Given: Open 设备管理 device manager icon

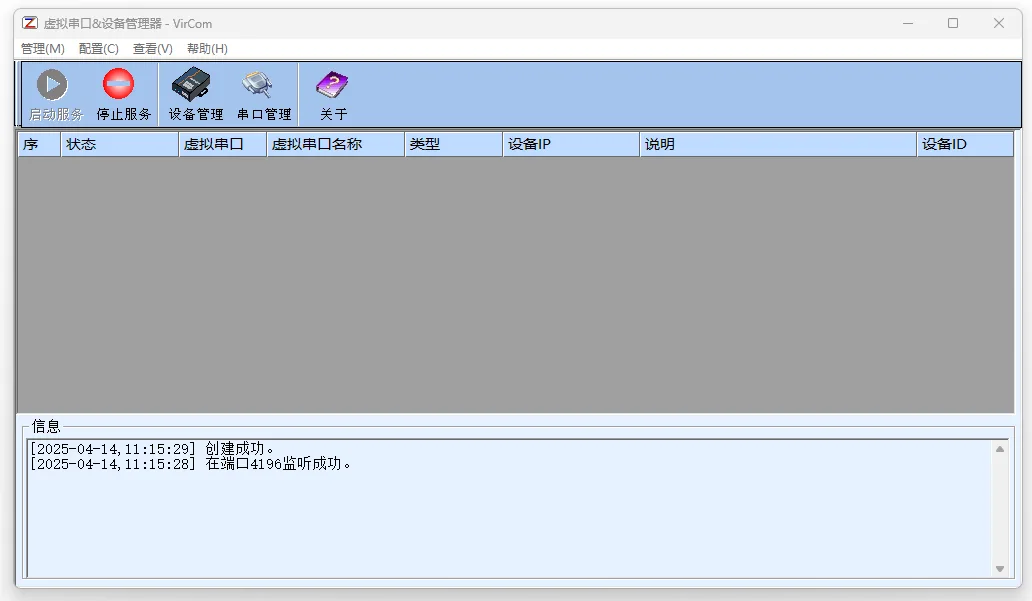Looking at the screenshot, I should tap(191, 85).
